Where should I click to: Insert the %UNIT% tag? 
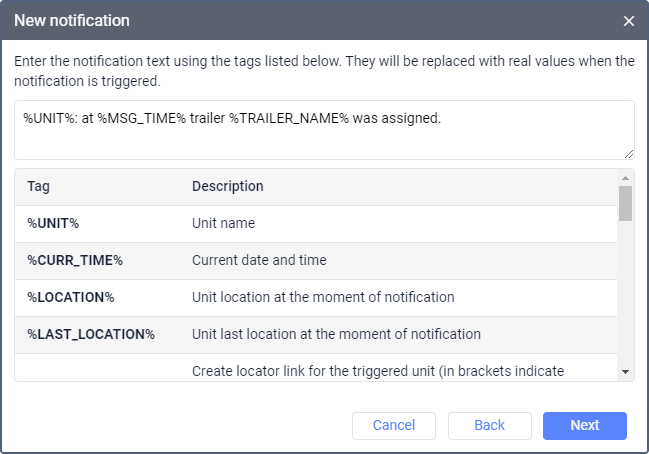pyautogui.click(x=53, y=224)
